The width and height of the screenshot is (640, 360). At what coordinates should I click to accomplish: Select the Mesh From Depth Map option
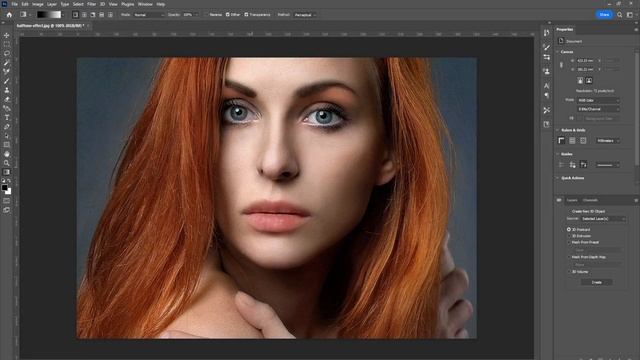[x=569, y=257]
